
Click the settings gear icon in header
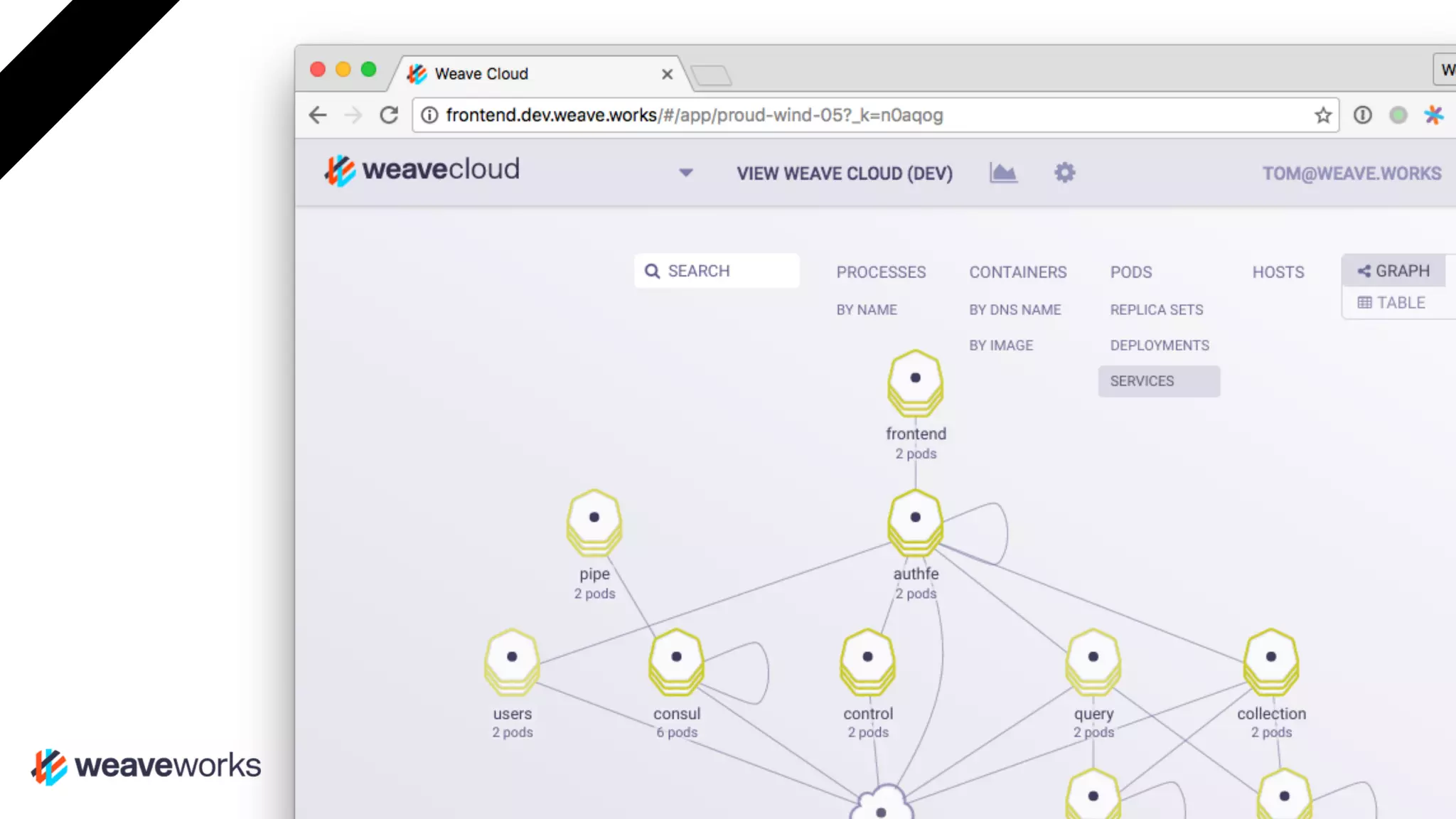[x=1064, y=173]
